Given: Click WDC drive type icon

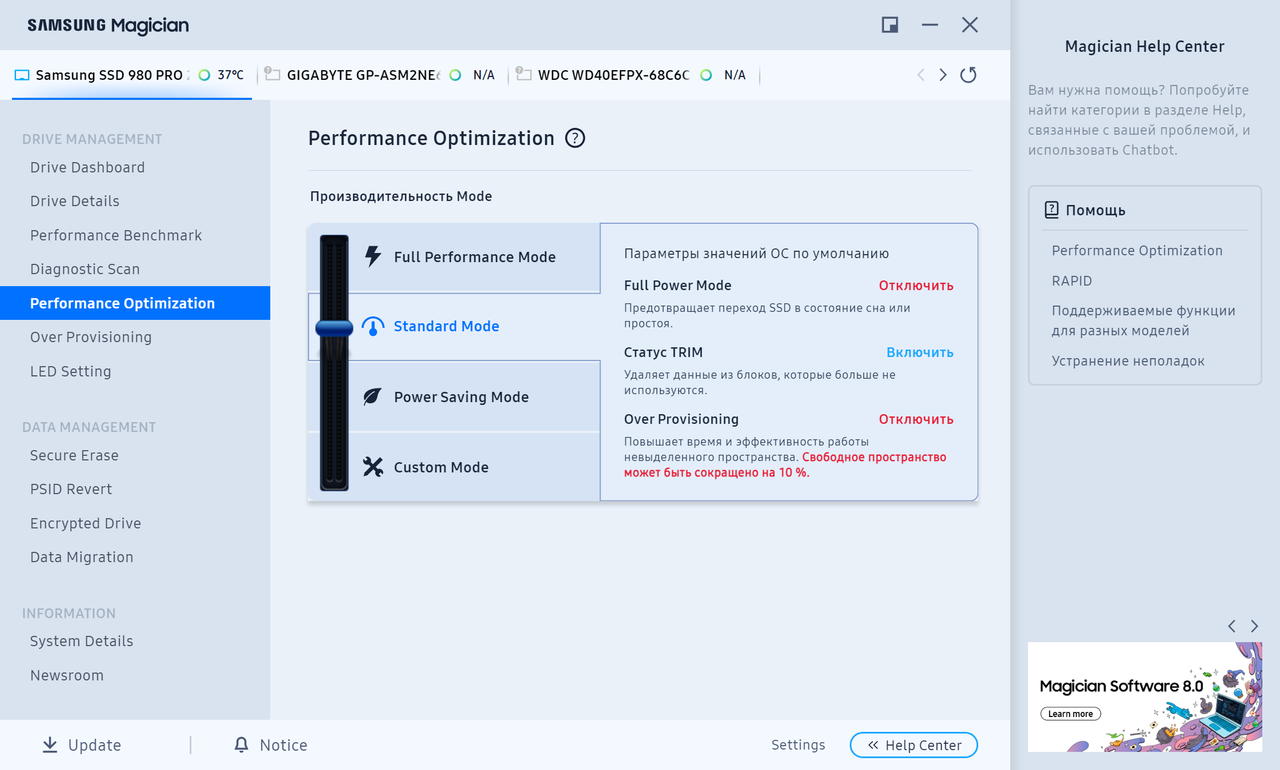Looking at the screenshot, I should (x=523, y=75).
